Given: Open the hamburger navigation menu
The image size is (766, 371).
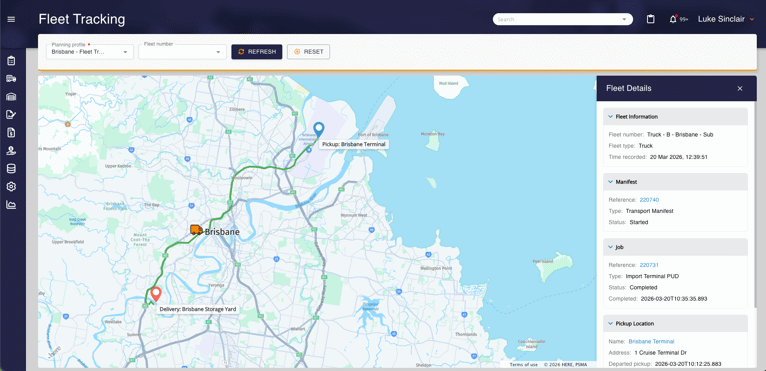Looking at the screenshot, I should pos(11,20).
